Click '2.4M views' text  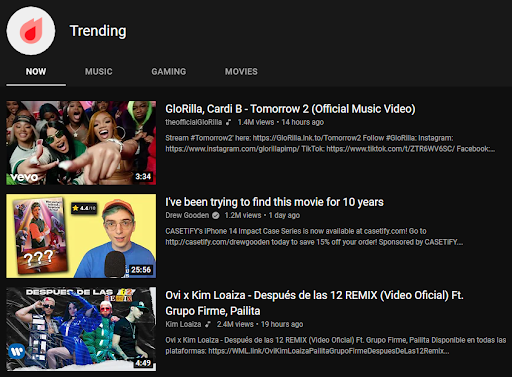click(x=235, y=324)
